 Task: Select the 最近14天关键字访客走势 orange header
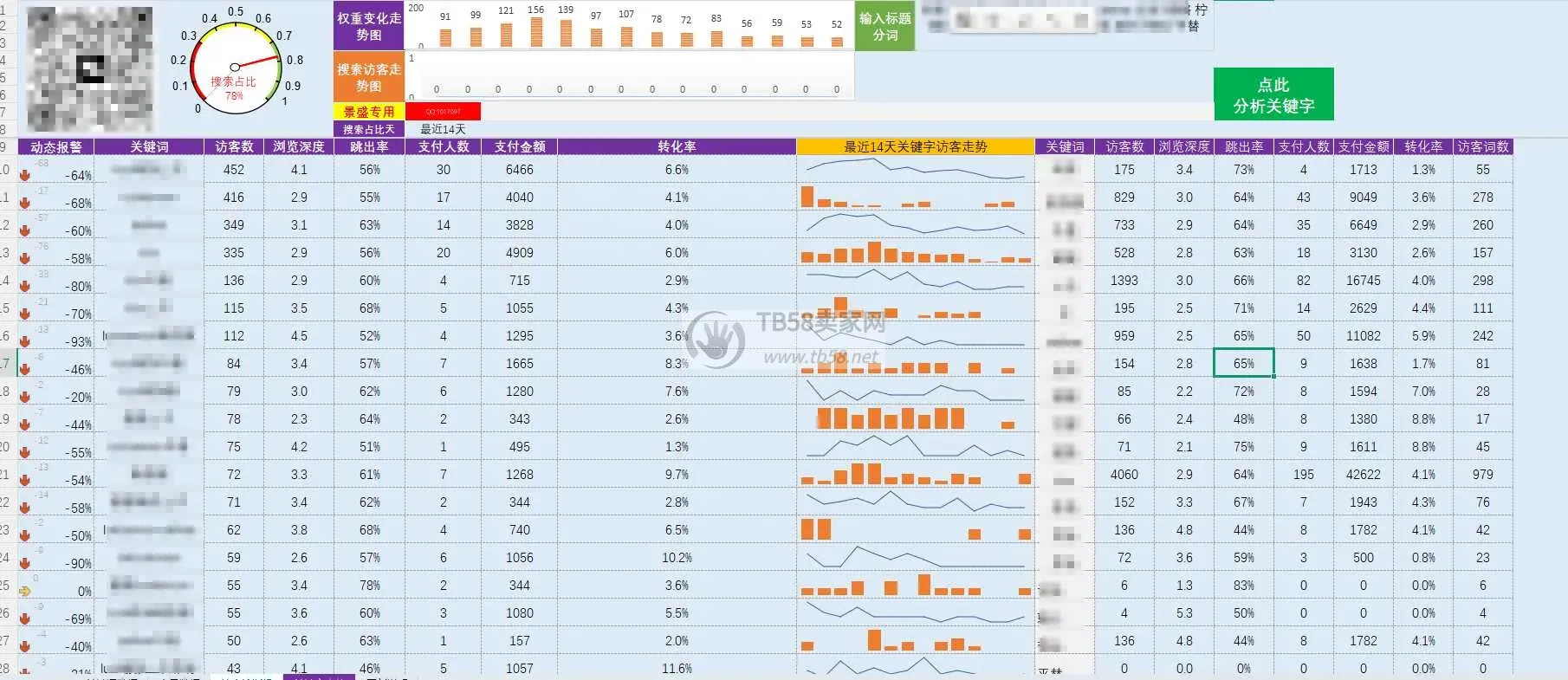tap(916, 147)
